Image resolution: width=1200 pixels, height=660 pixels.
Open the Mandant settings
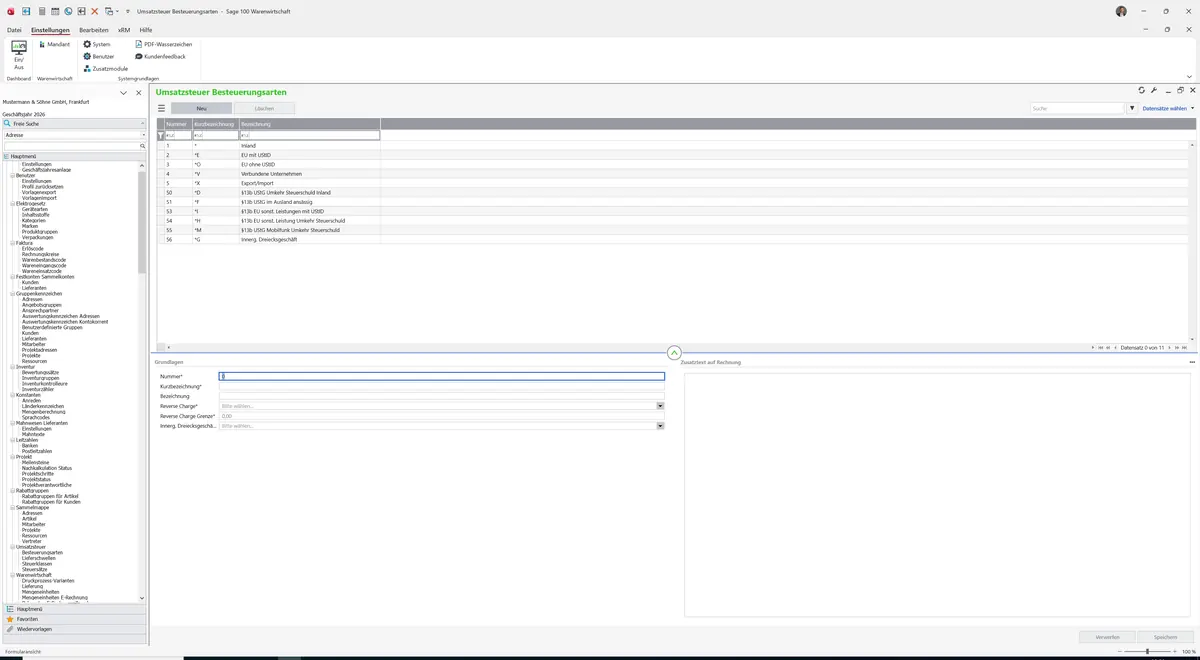tap(55, 44)
